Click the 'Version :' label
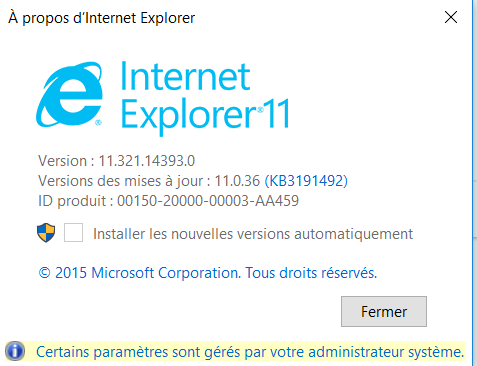This screenshot has height=366, width=477. (x=66, y=161)
